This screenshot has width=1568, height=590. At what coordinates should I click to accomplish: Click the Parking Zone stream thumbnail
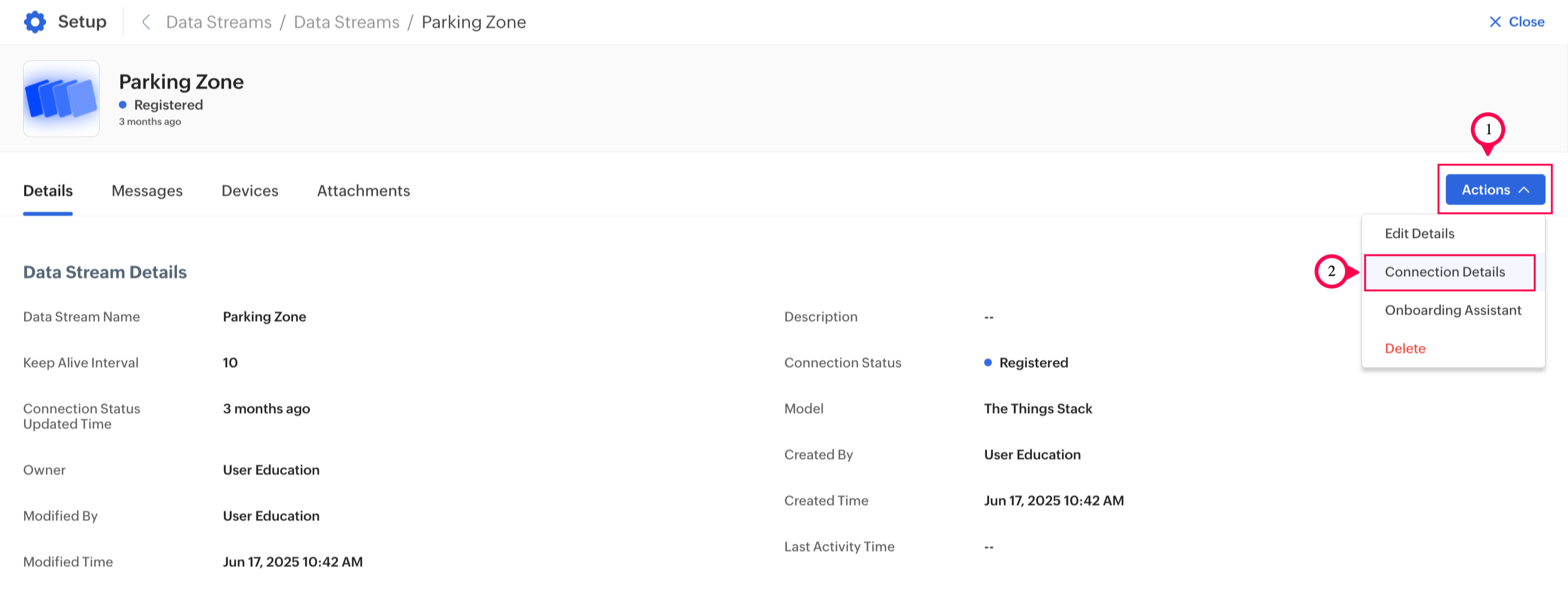point(61,99)
